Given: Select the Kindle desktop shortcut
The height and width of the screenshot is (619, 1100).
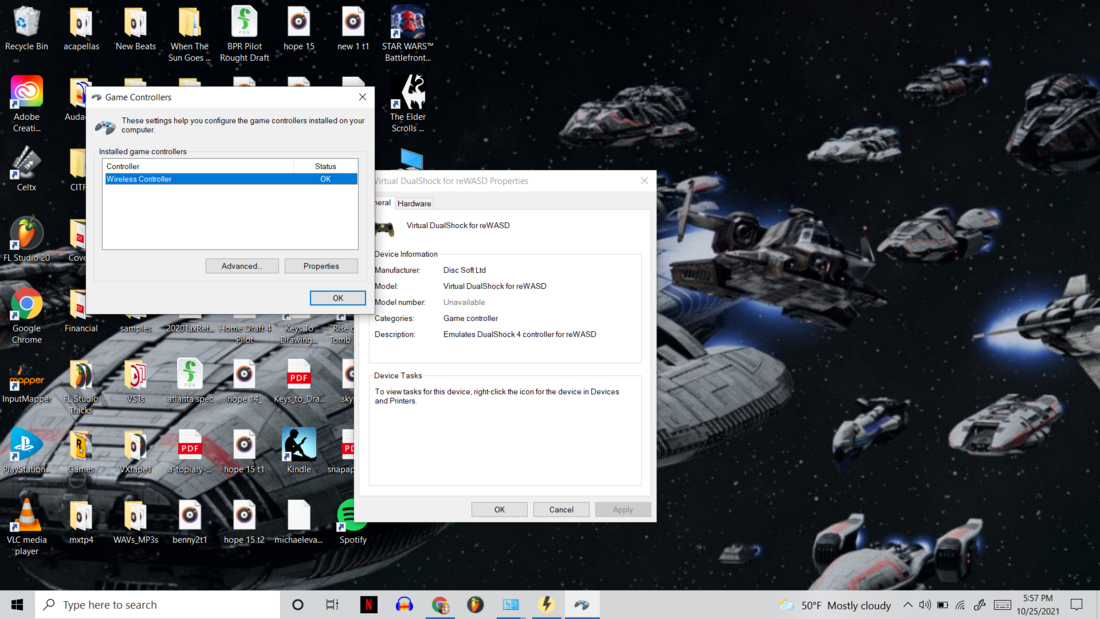Looking at the screenshot, I should (299, 451).
